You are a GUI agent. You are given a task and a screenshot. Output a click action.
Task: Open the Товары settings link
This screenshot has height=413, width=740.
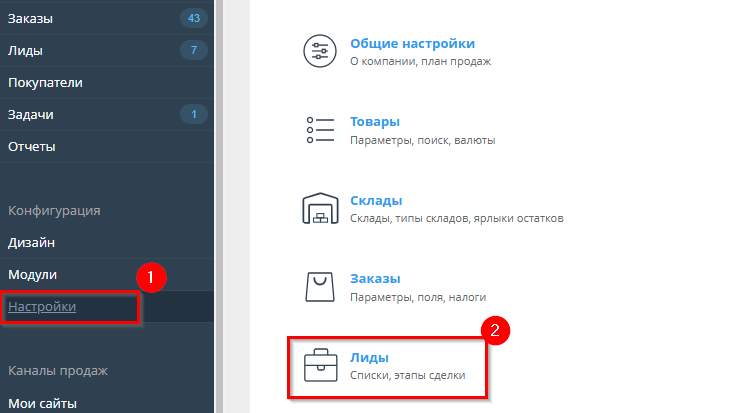click(x=375, y=122)
